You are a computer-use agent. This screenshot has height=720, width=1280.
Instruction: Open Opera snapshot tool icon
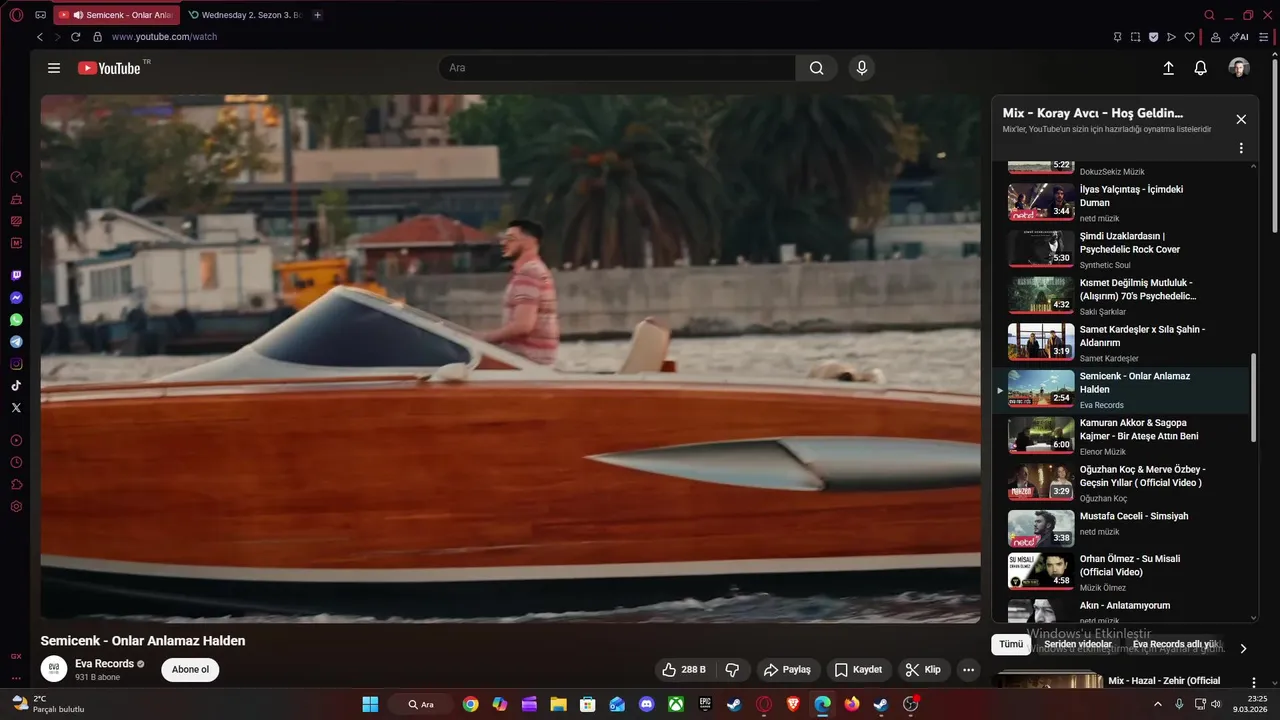[x=1135, y=37]
